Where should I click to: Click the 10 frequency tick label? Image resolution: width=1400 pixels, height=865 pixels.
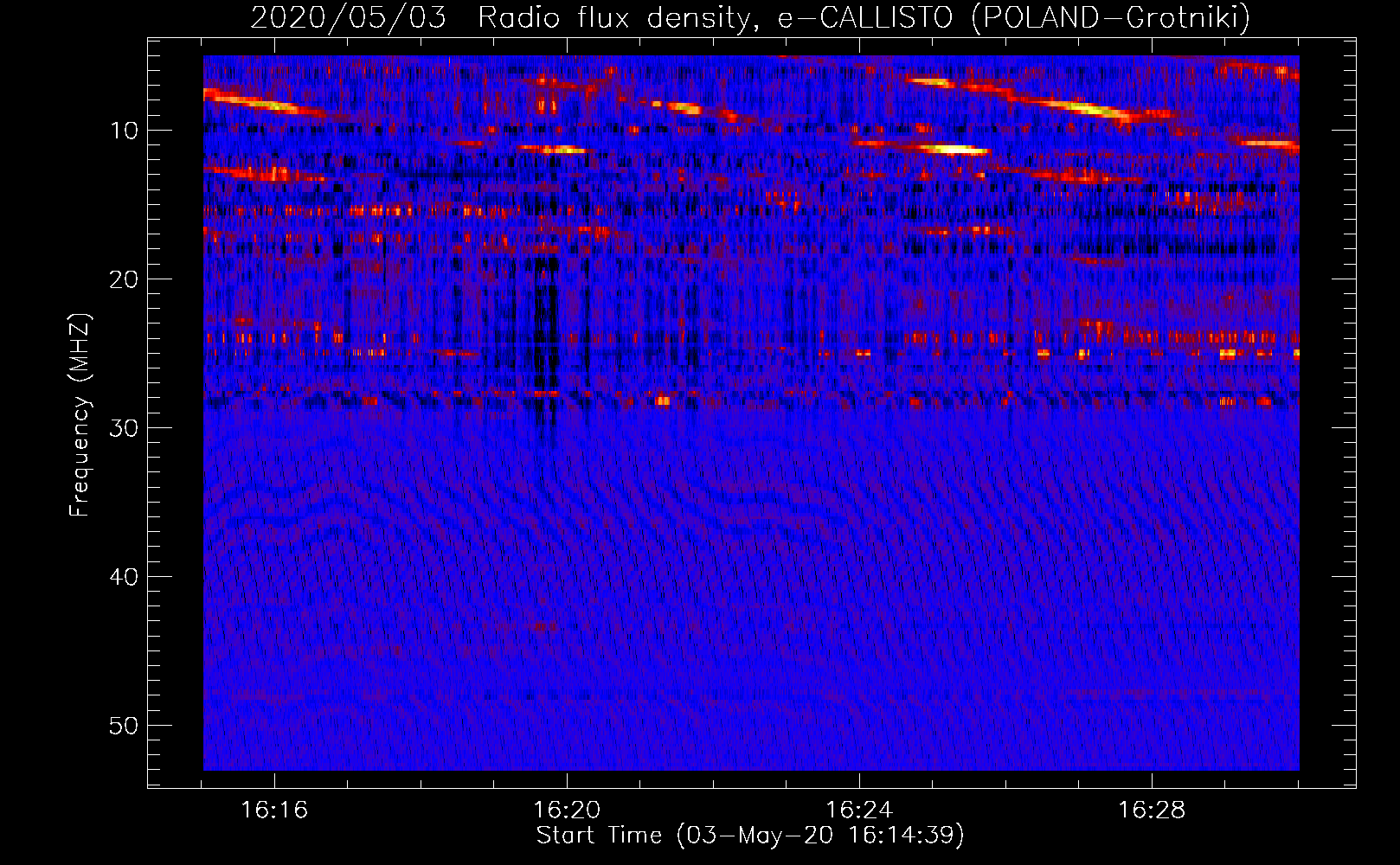pos(124,131)
